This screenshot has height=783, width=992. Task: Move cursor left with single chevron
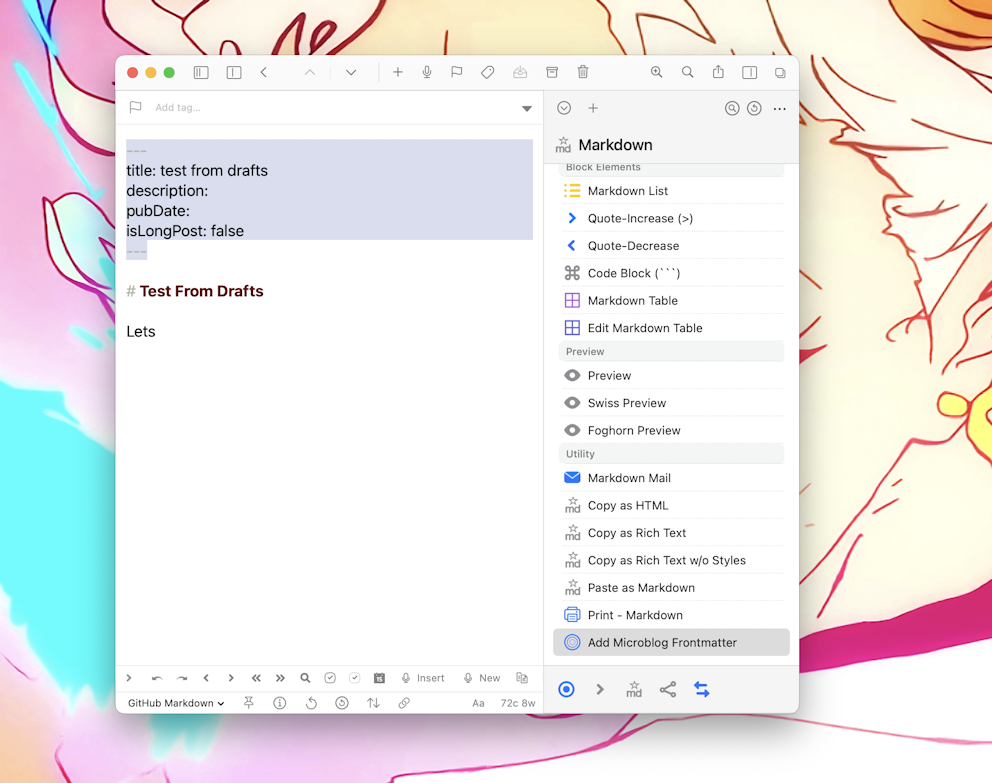point(206,678)
